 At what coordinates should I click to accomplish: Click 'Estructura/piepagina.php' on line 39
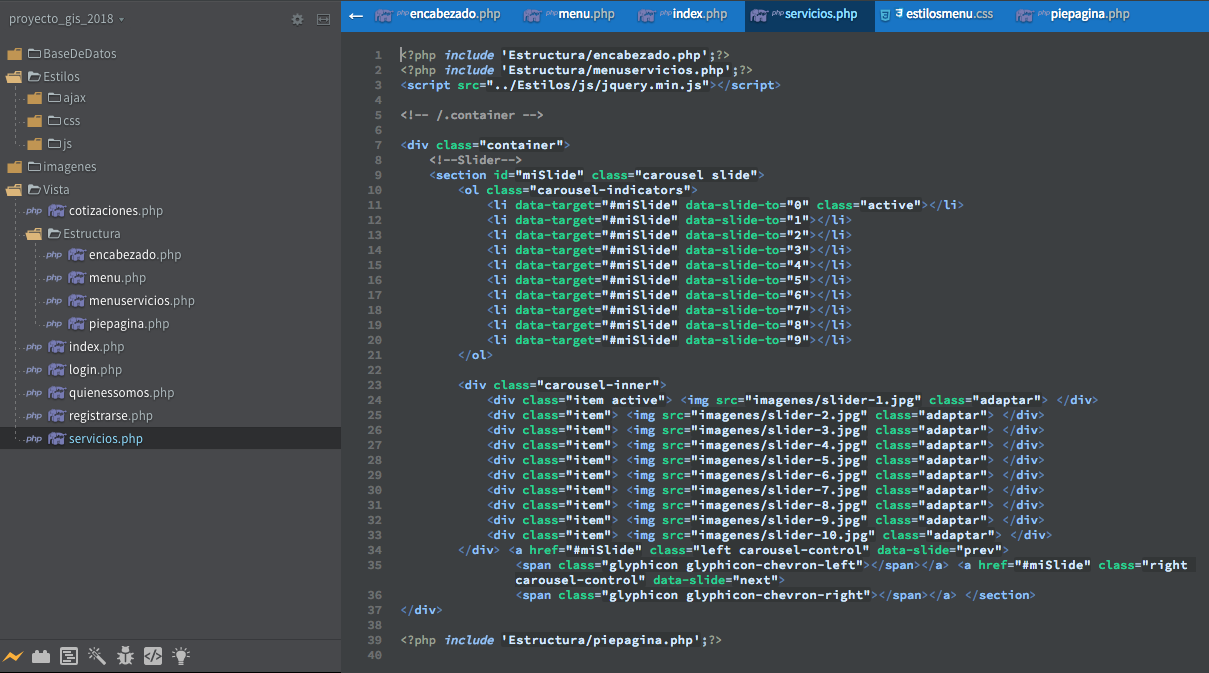tap(602, 640)
